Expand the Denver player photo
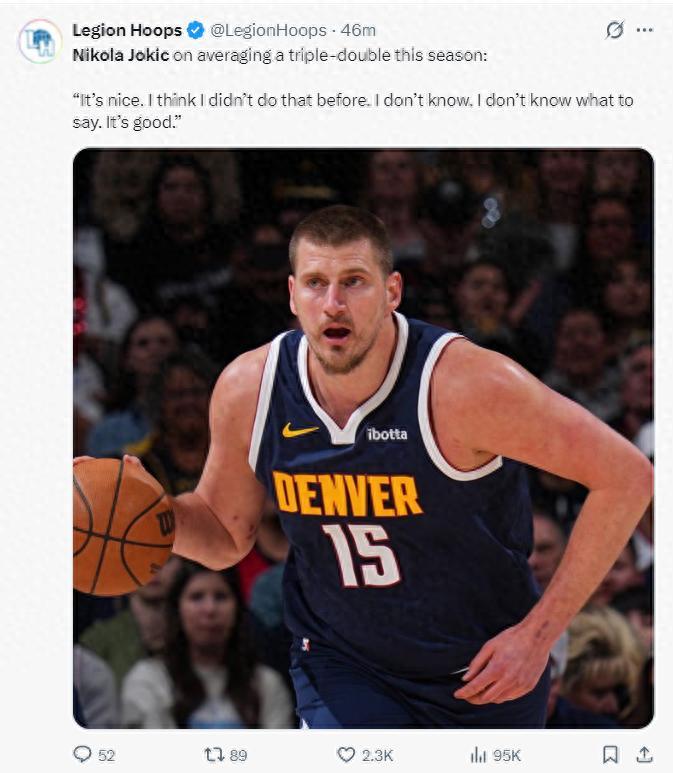This screenshot has width=673, height=773. [363, 438]
